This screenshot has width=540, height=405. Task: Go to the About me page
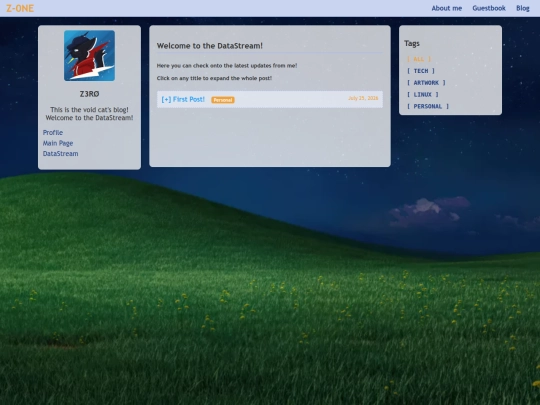(447, 8)
